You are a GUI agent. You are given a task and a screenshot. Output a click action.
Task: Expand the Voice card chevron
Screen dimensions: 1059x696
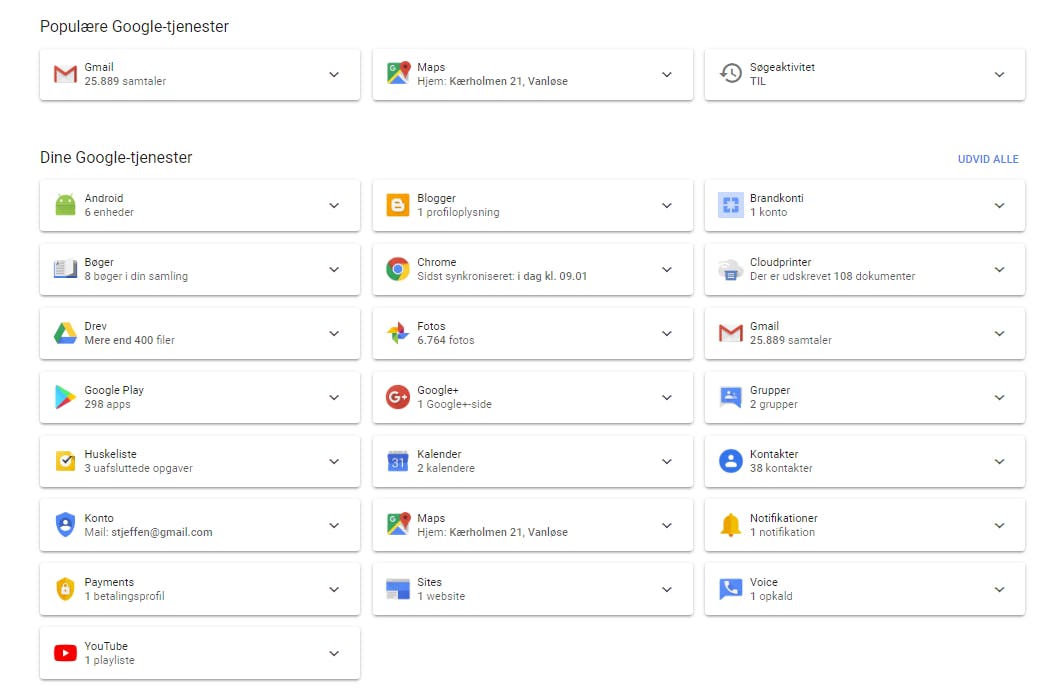[1000, 589]
